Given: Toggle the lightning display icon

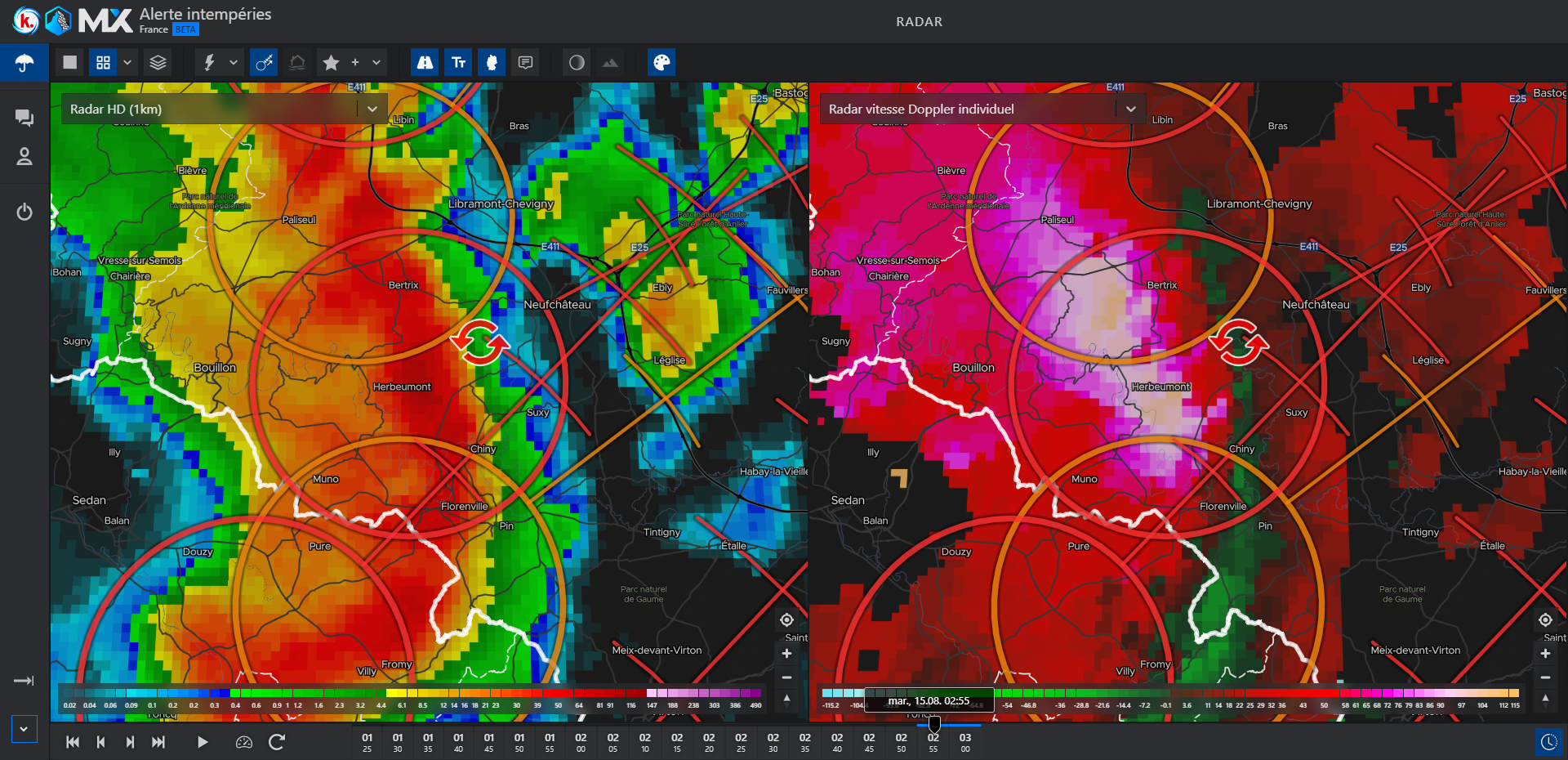Looking at the screenshot, I should coord(209,62).
